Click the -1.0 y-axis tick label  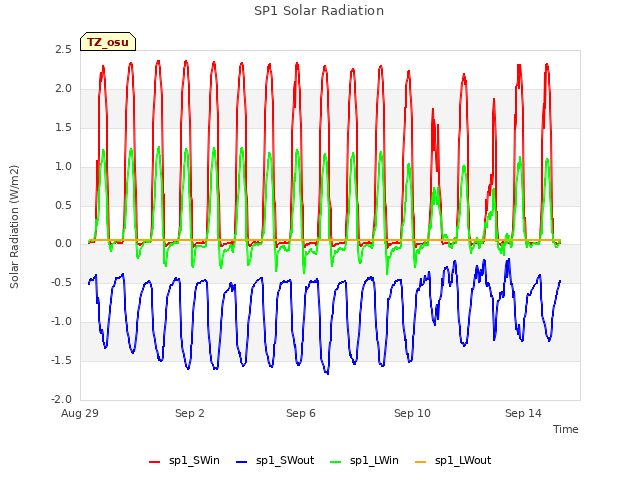click(x=61, y=322)
